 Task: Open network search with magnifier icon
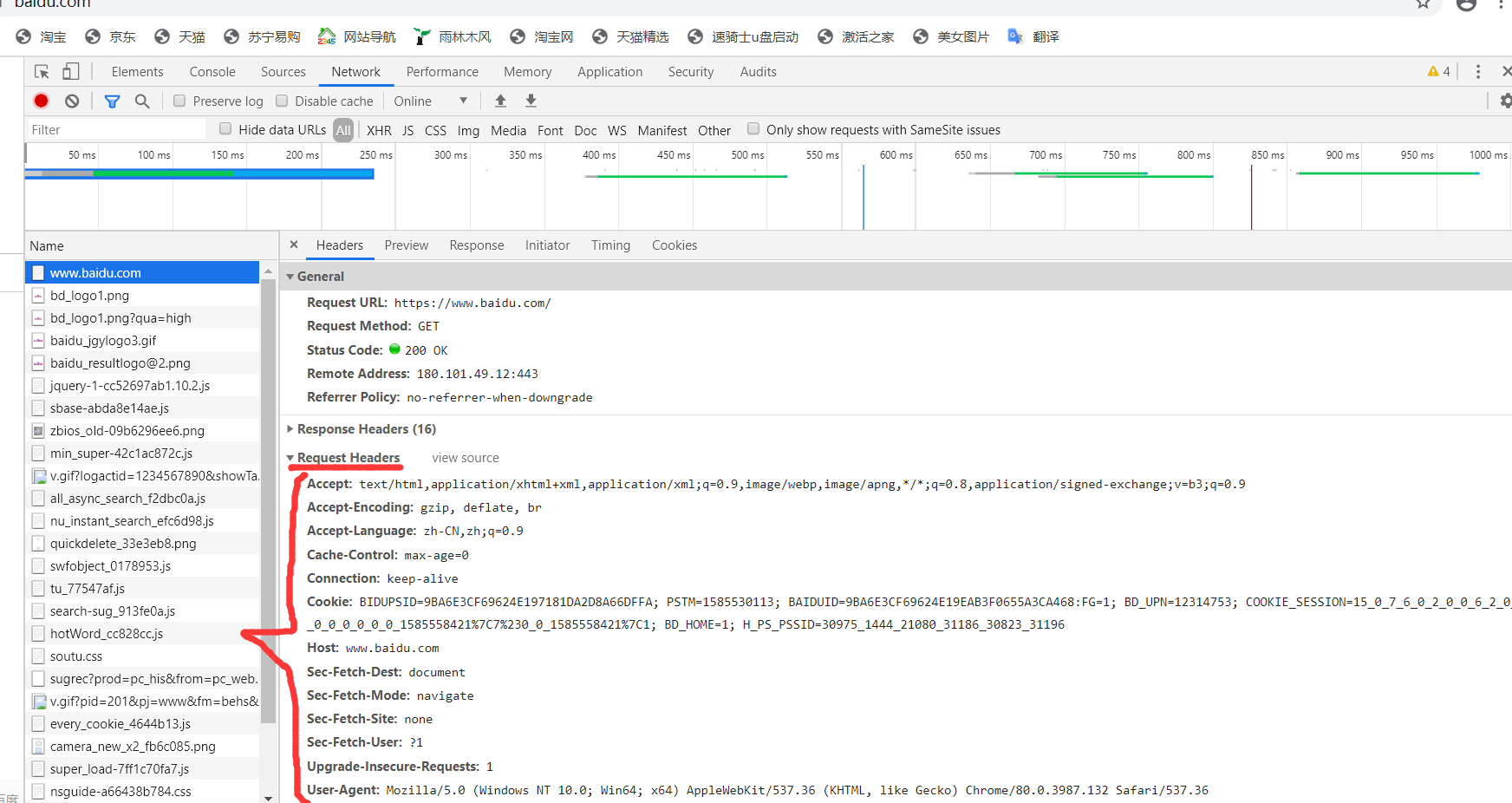(142, 101)
